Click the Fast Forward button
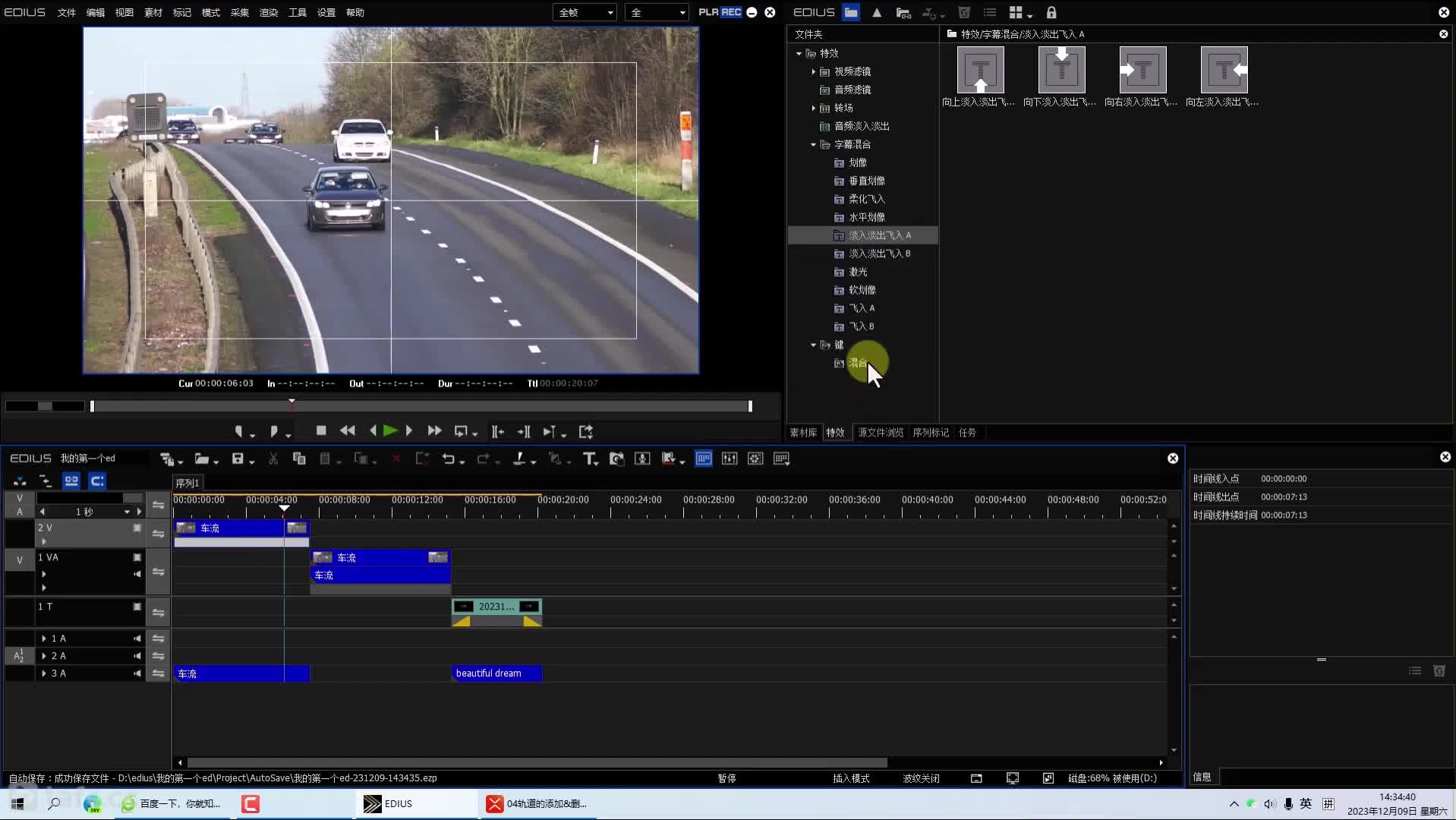 pos(434,430)
